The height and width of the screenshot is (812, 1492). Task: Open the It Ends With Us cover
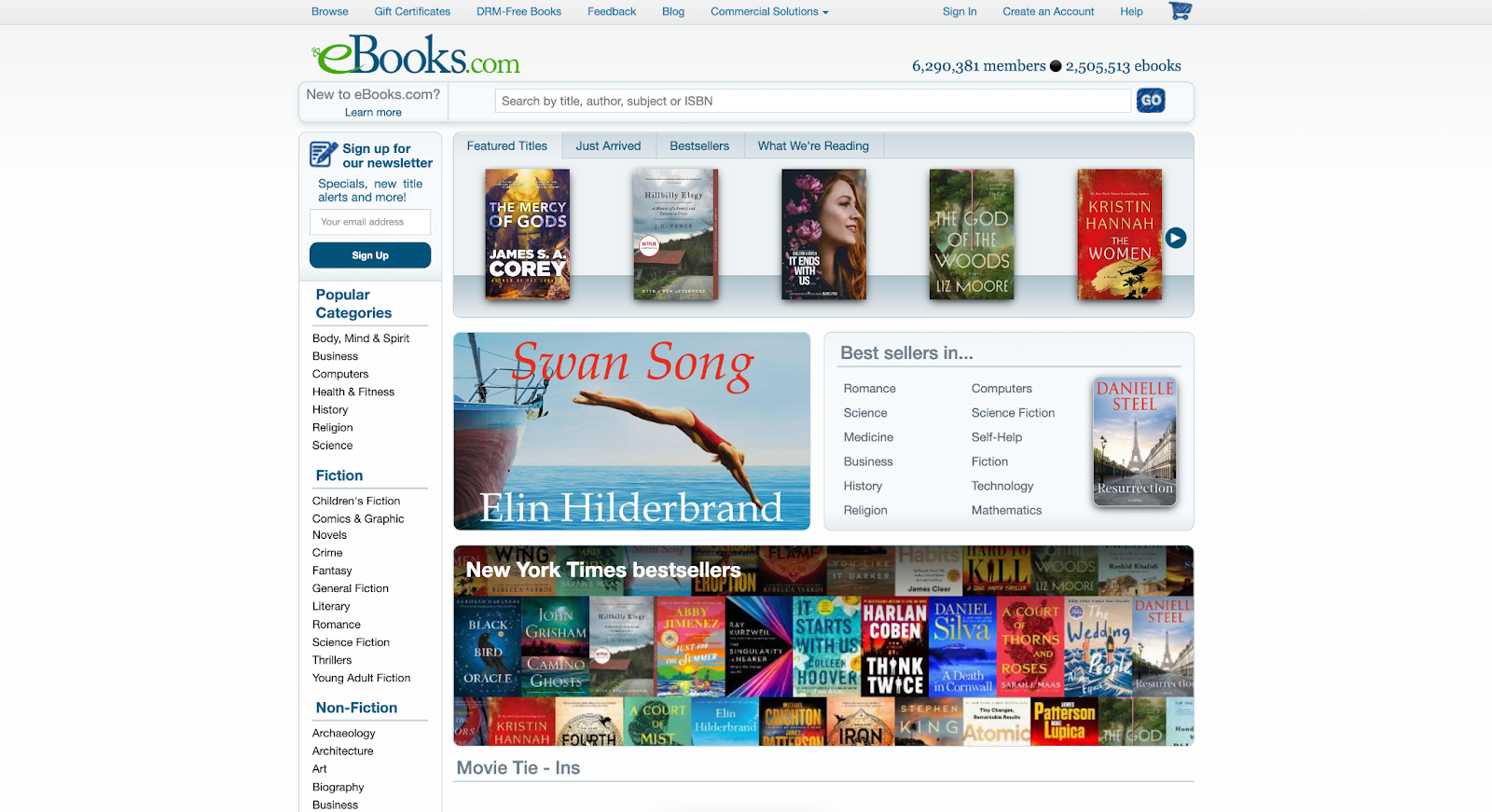click(x=823, y=234)
